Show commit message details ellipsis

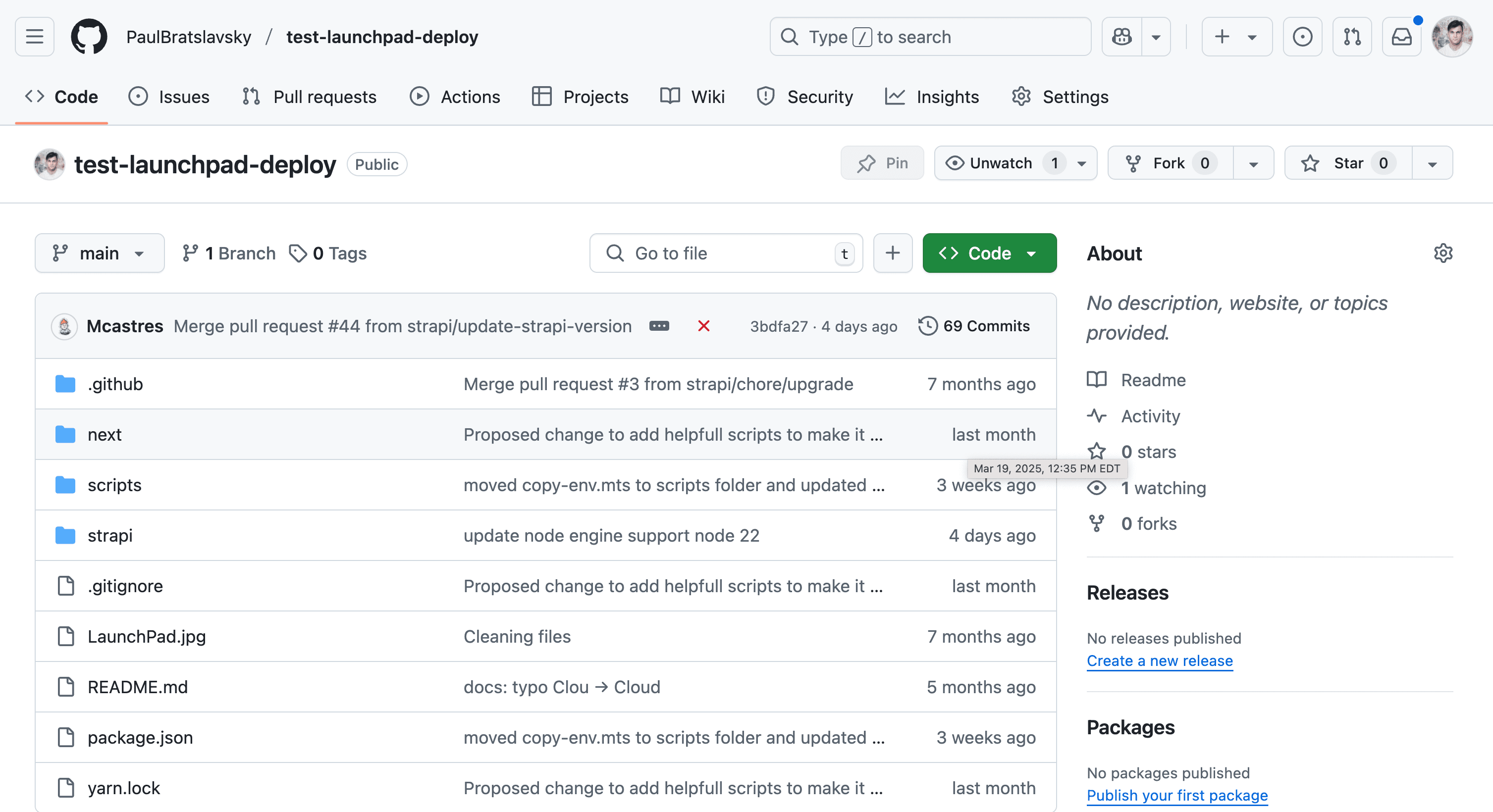[x=659, y=326]
